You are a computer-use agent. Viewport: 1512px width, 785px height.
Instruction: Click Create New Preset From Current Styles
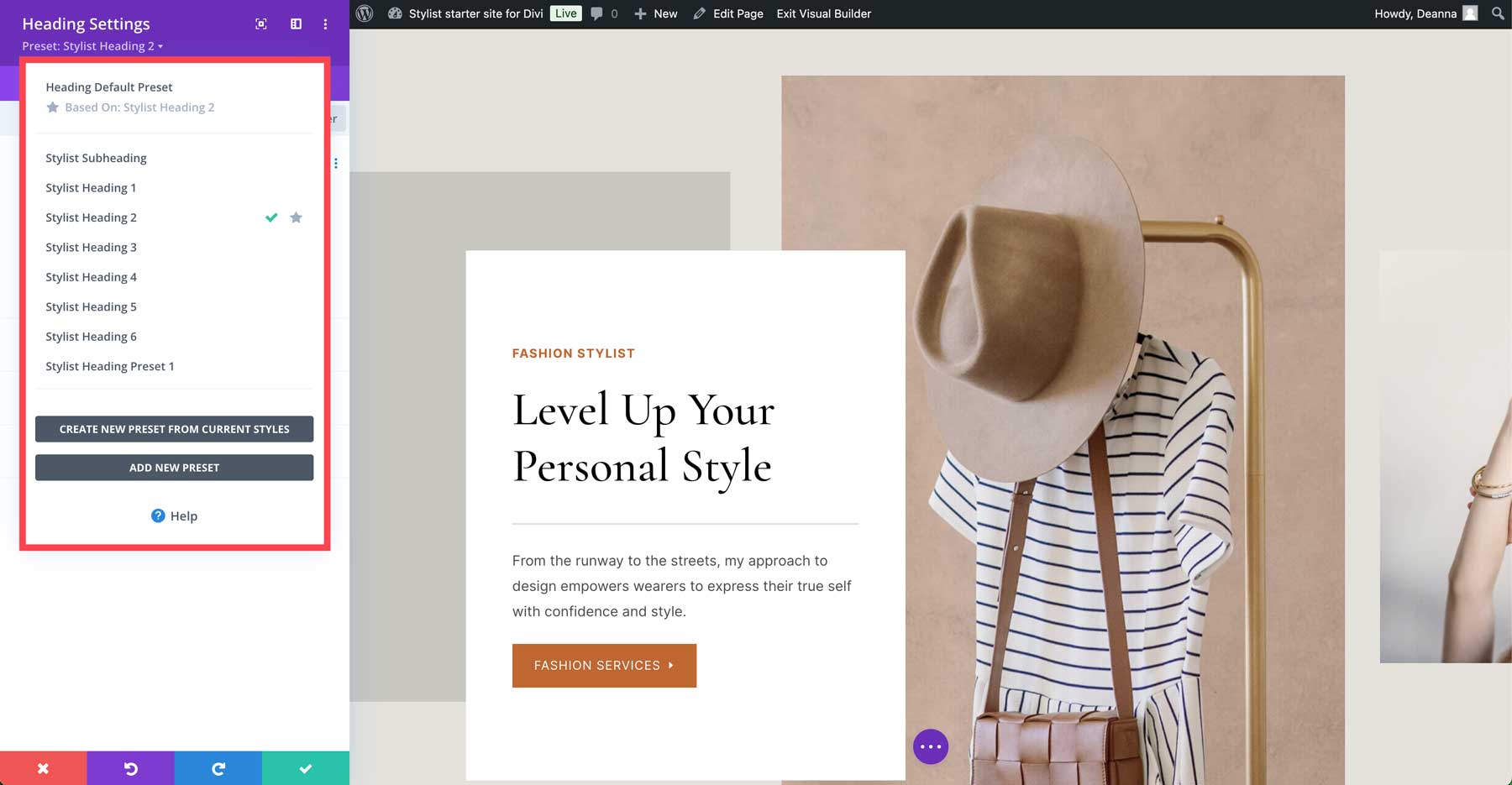(174, 428)
